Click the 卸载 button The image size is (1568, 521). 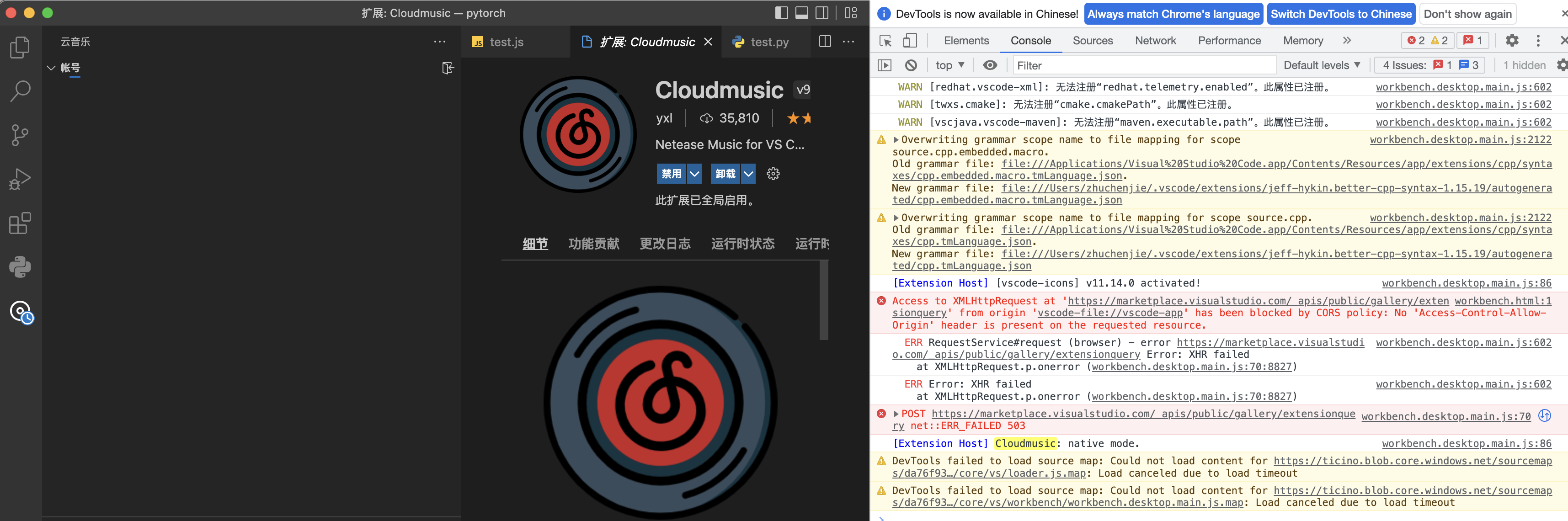(725, 174)
